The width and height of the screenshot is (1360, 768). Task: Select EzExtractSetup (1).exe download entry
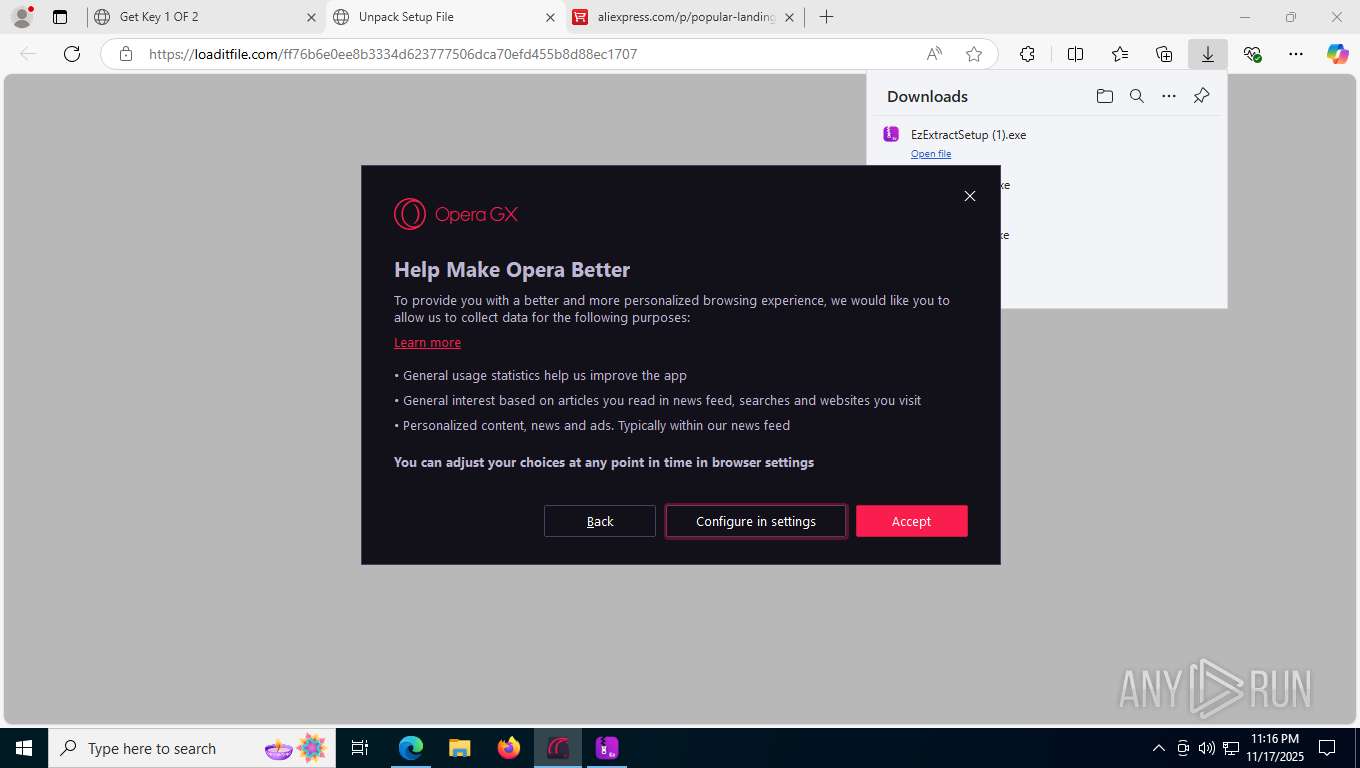(x=1044, y=142)
